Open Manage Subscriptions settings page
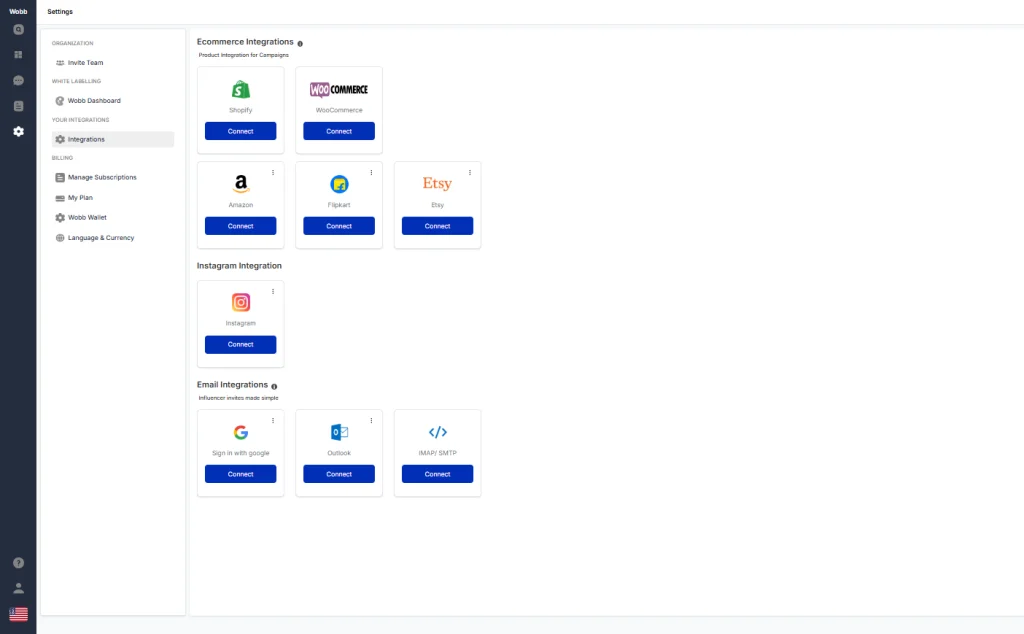The image size is (1024, 634). pyautogui.click(x=102, y=177)
